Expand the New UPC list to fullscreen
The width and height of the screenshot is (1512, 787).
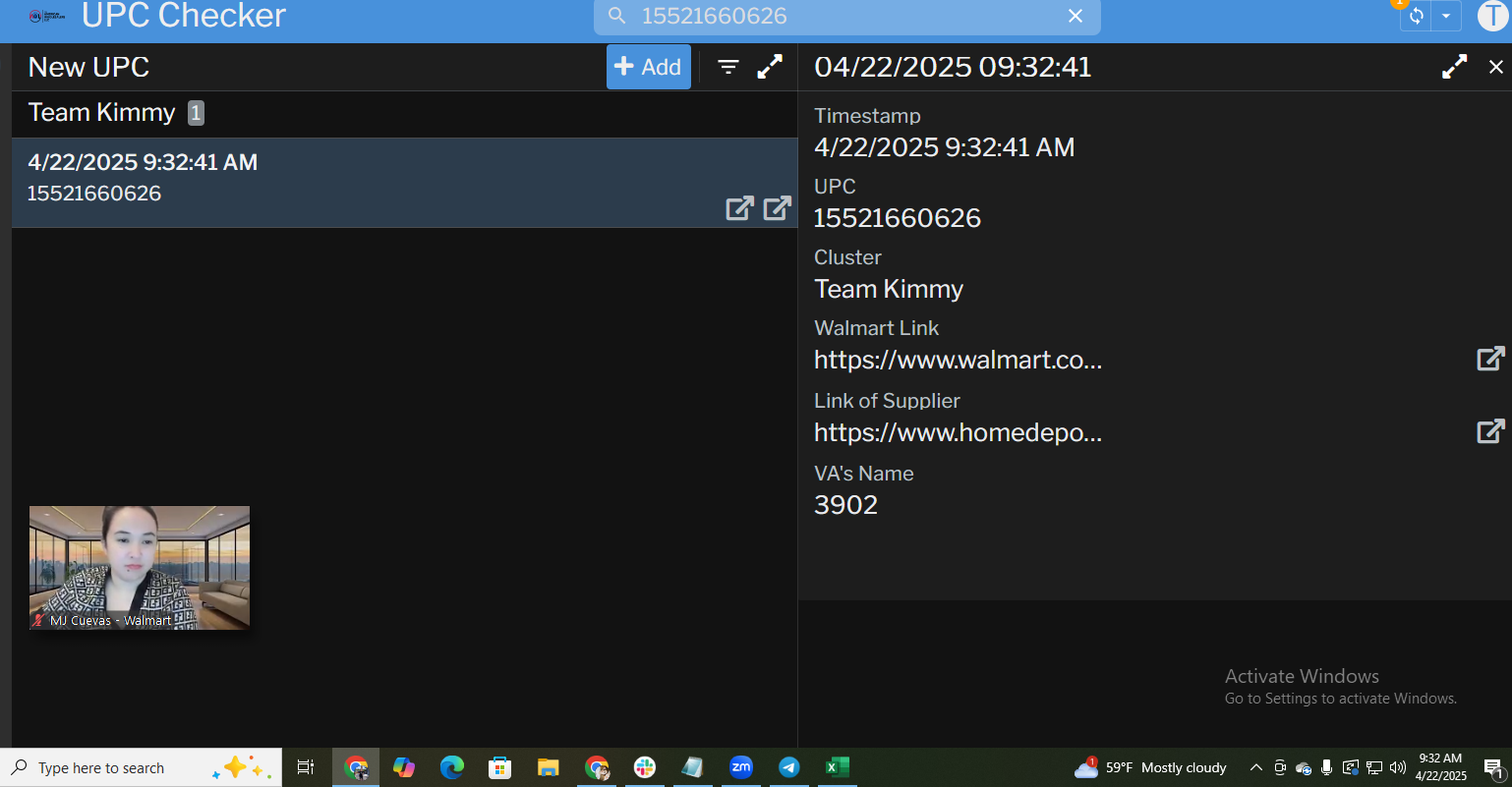click(770, 67)
